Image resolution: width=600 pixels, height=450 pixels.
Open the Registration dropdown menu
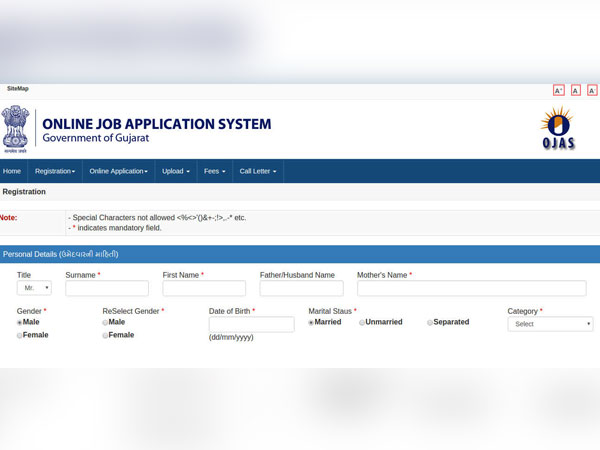click(55, 171)
